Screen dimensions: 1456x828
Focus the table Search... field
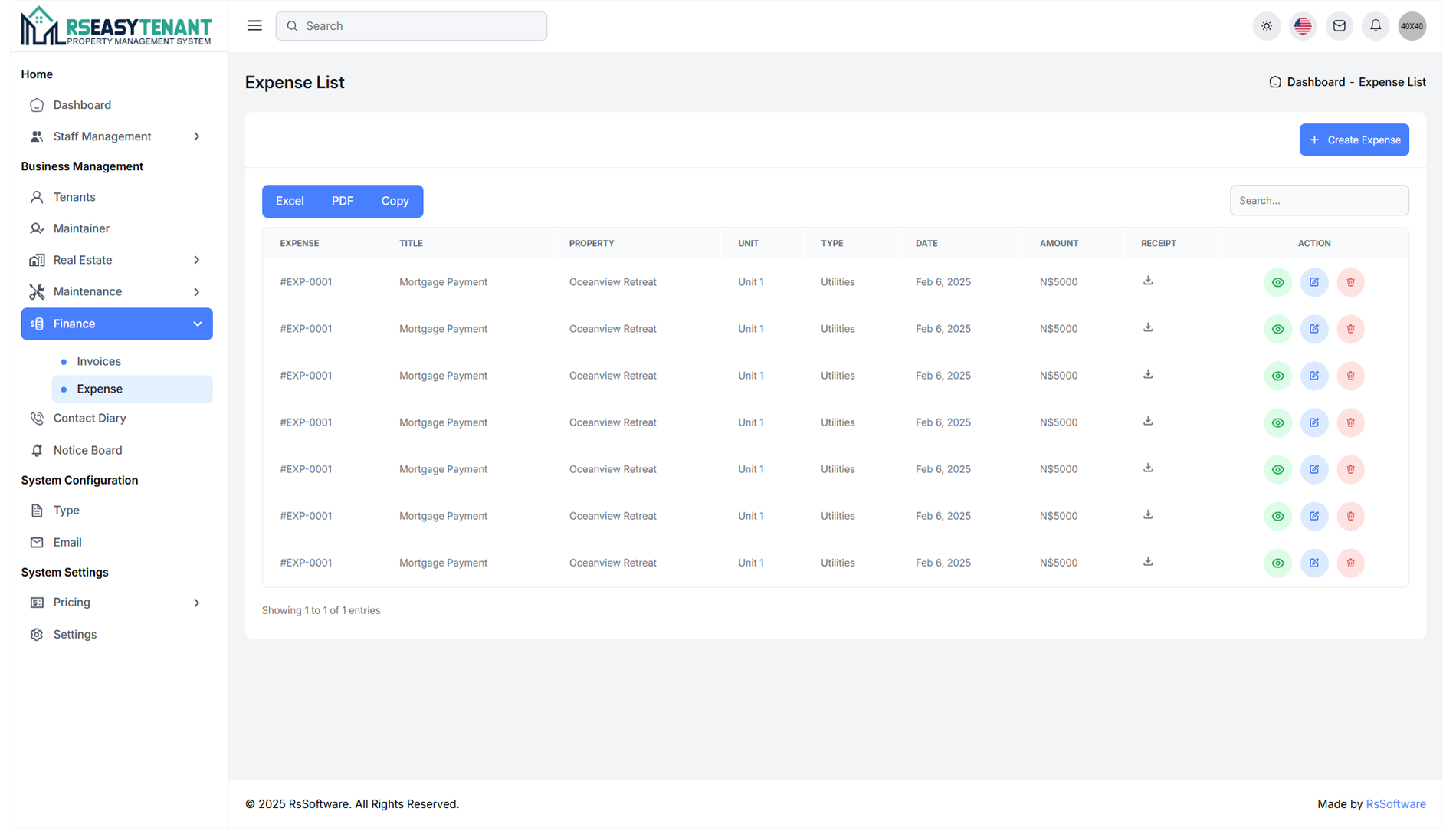pos(1318,200)
